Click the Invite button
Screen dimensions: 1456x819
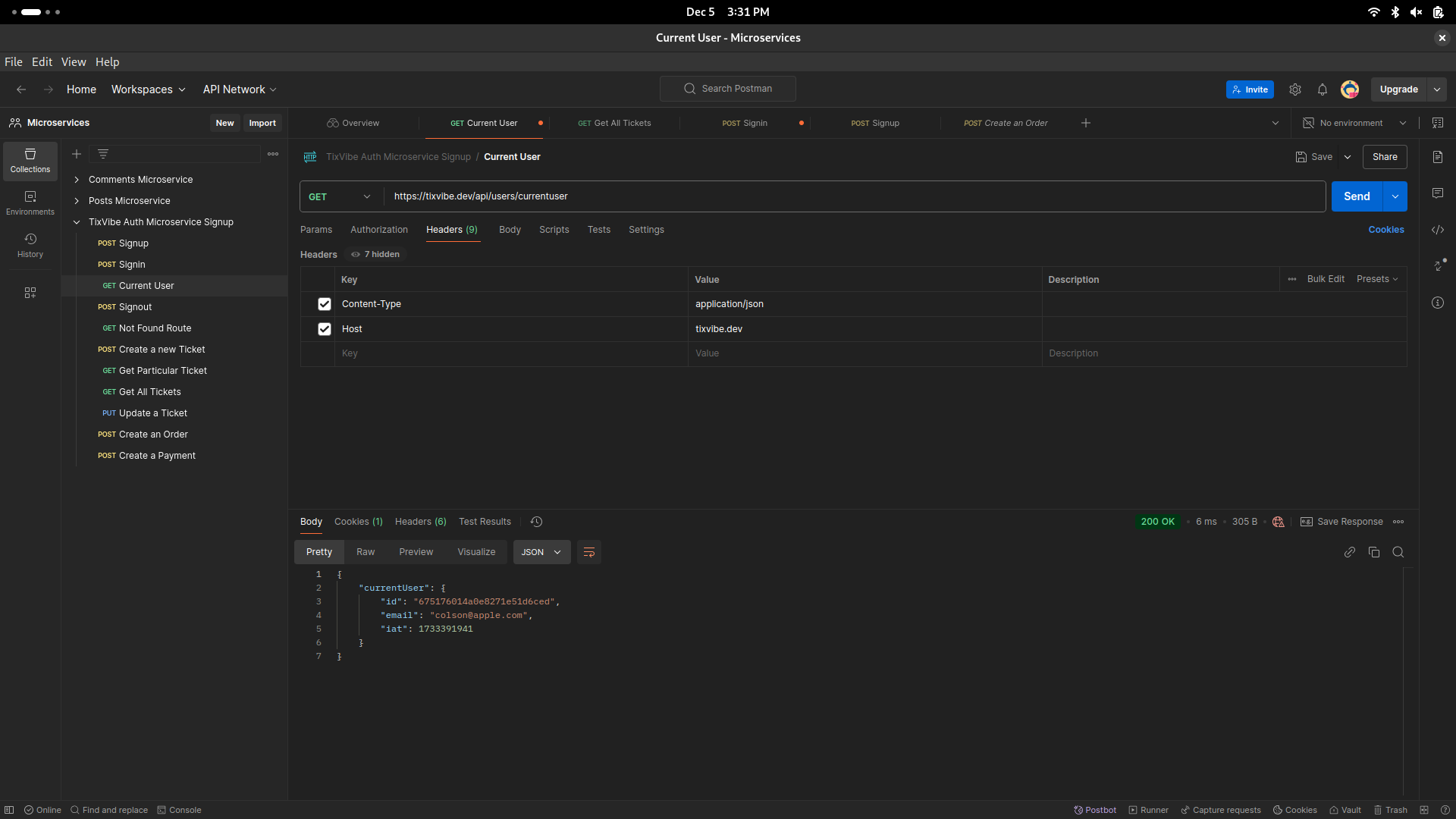tap(1250, 89)
